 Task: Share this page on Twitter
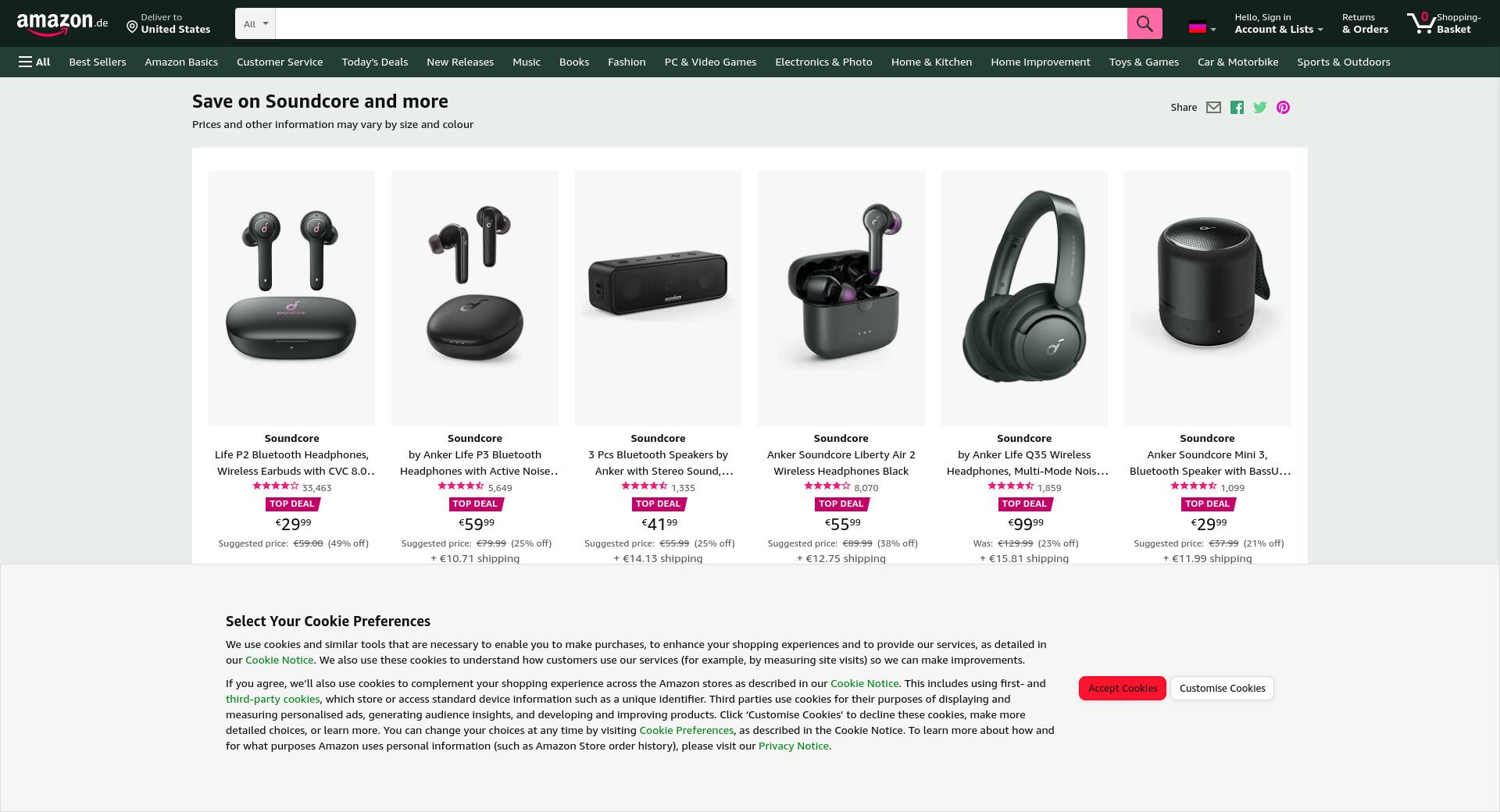click(x=1260, y=108)
